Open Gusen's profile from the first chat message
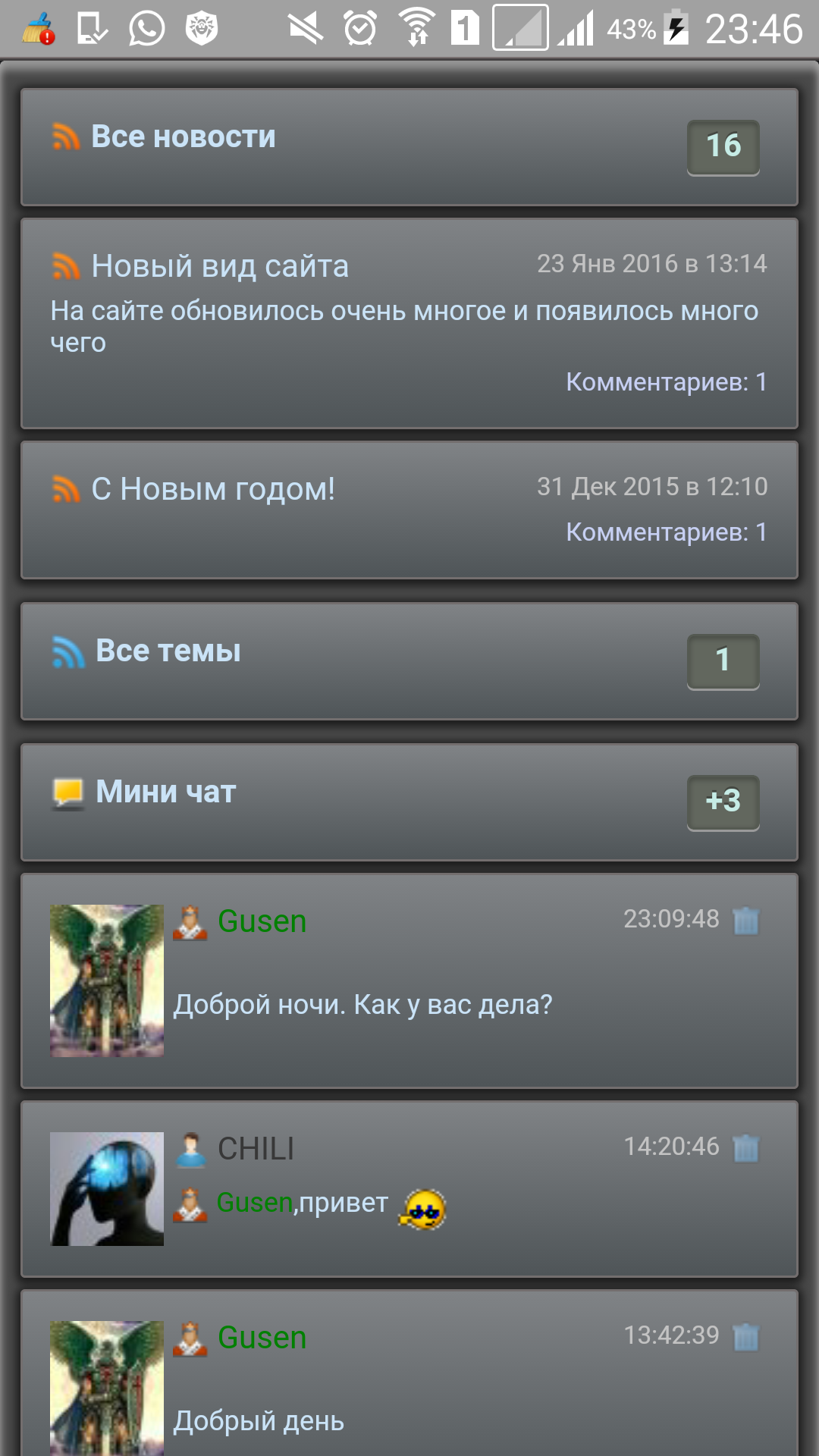The width and height of the screenshot is (819, 1456). coord(262,921)
